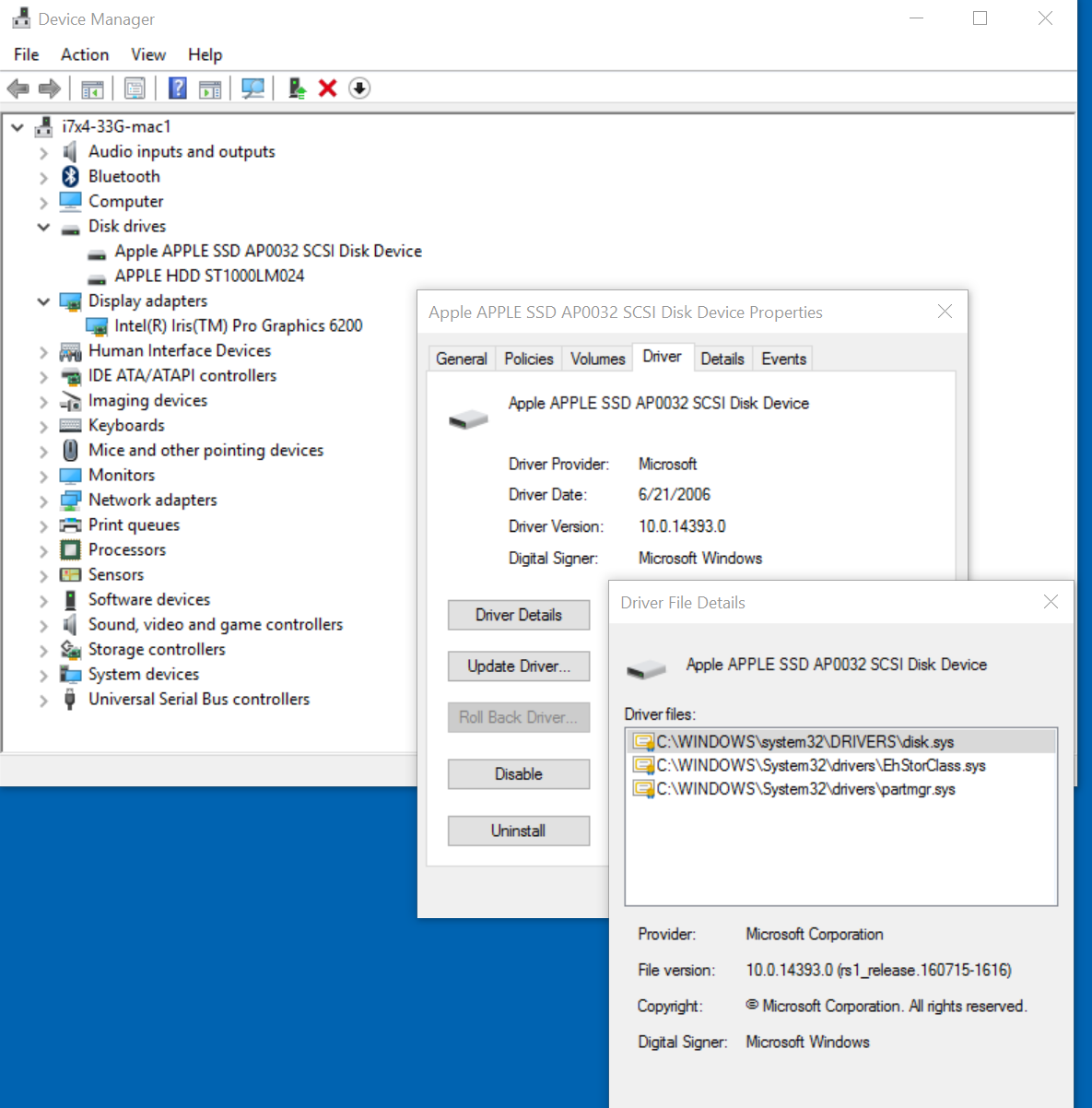Open the View menu
The height and width of the screenshot is (1108, 1092).
148,54
